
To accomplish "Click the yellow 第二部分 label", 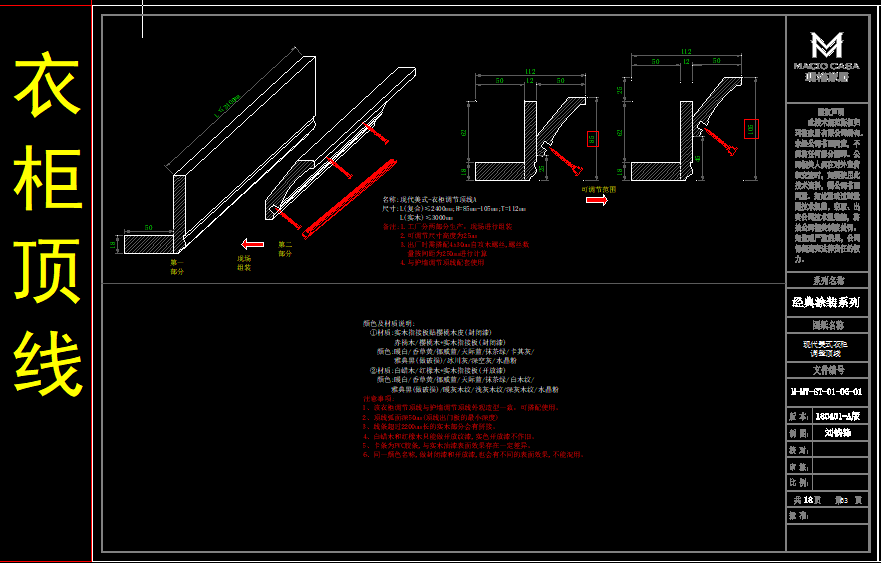I will [286, 247].
